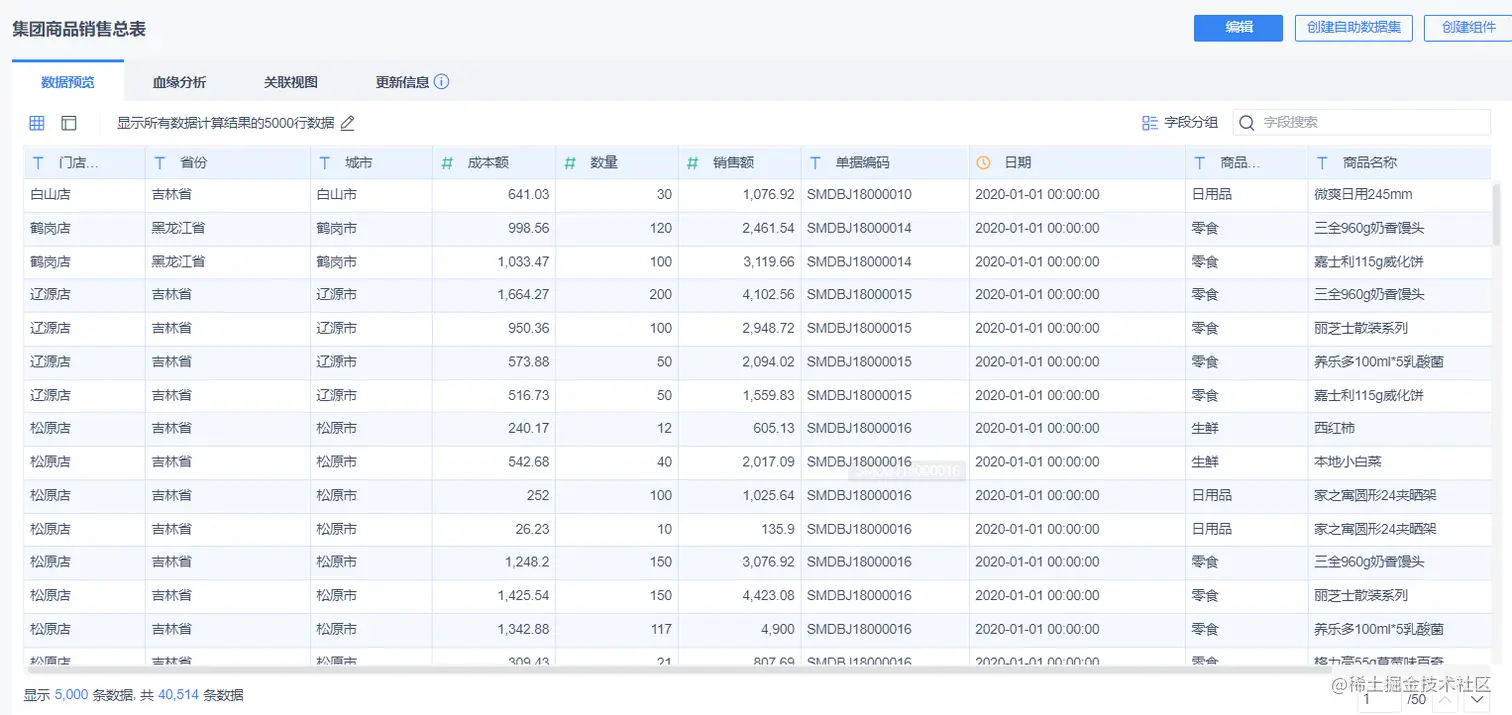The image size is (1512, 715).
Task: Switch to the 血缘分析 tab
Action: pos(179,81)
